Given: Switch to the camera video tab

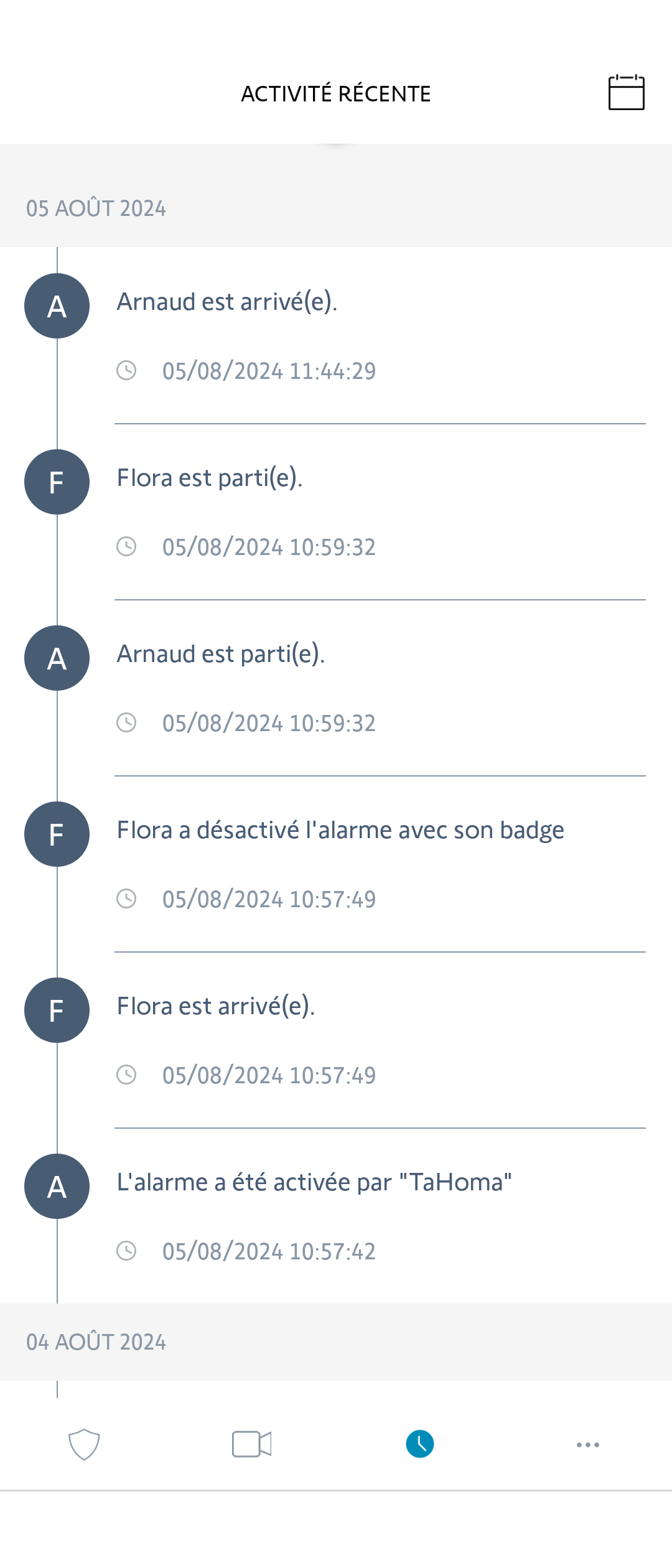Looking at the screenshot, I should 251,1444.
